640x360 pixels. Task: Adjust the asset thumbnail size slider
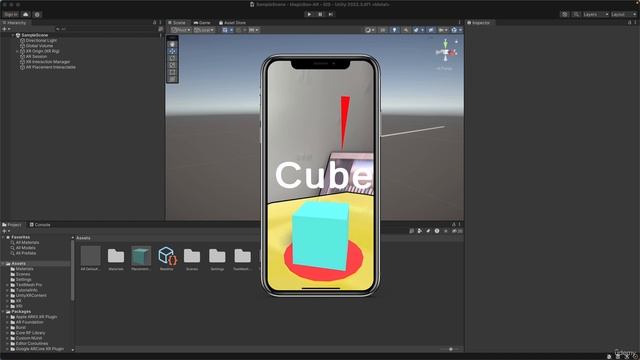(451, 349)
